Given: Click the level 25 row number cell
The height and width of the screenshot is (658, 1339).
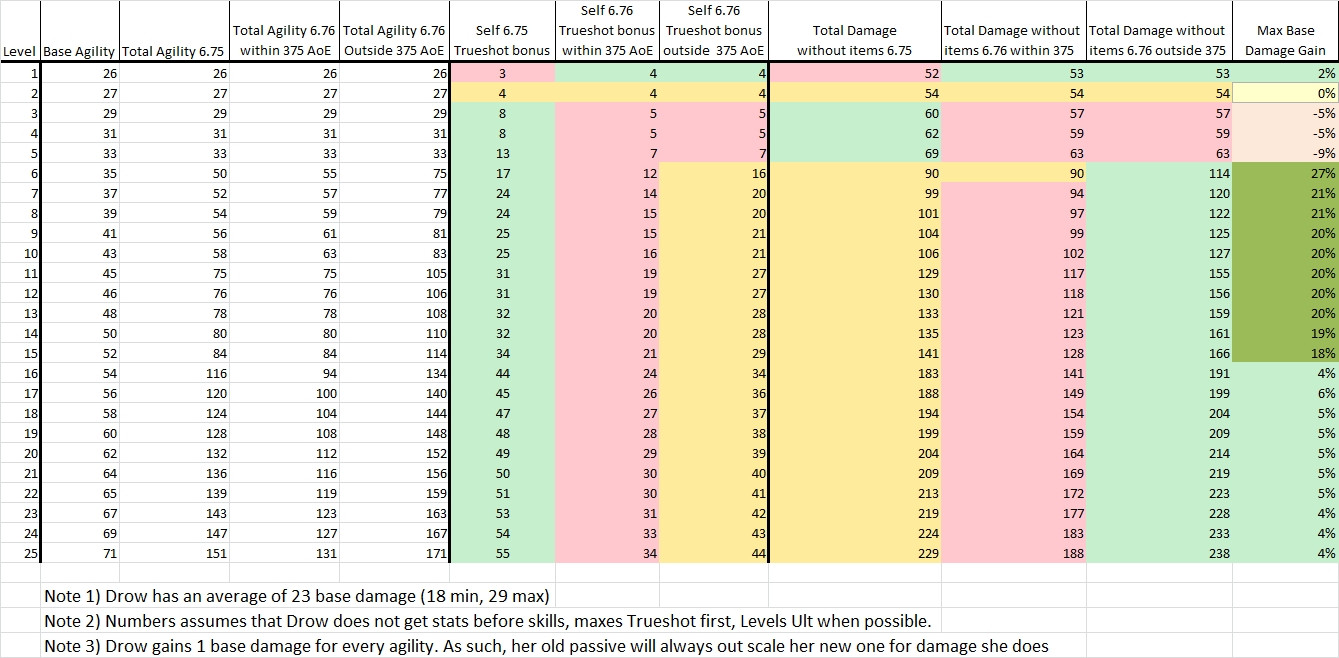Looking at the screenshot, I should [20, 553].
